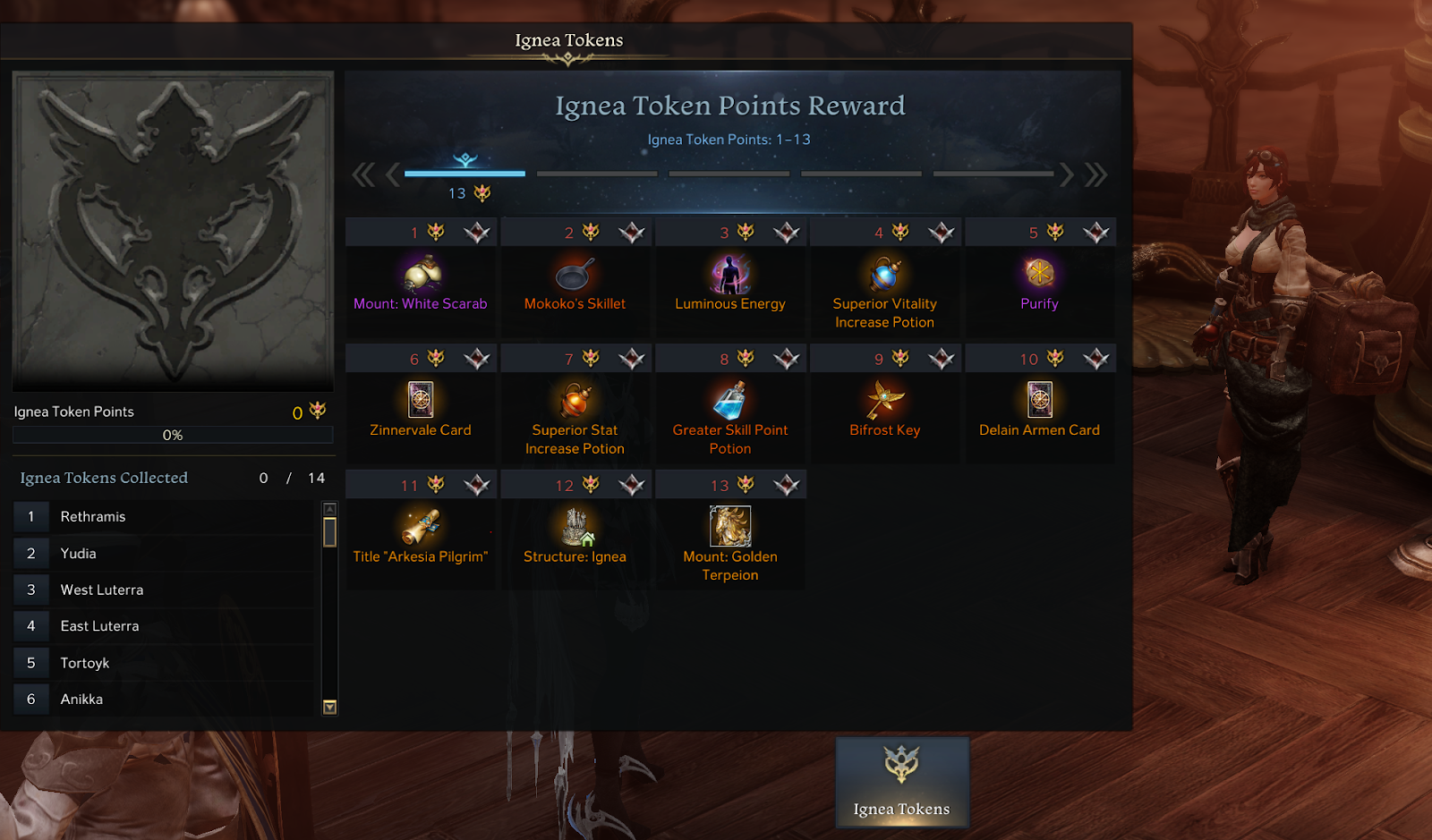Select the Mount: Golden Terpeion thumbnail
Screen dimensions: 1432x840
(730, 526)
